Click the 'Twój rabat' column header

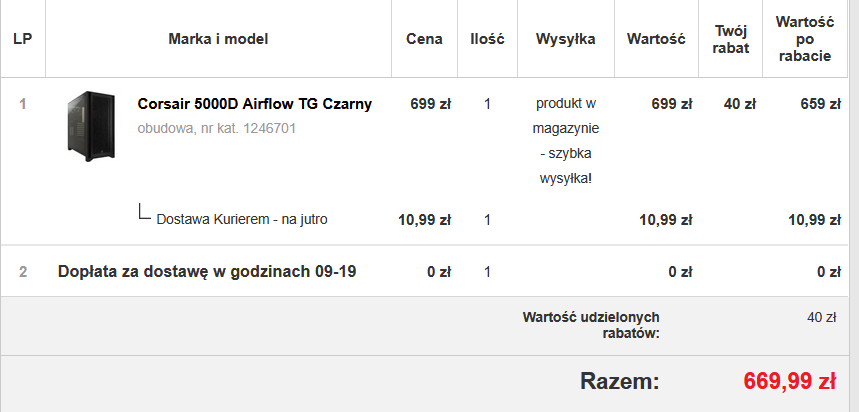(731, 39)
